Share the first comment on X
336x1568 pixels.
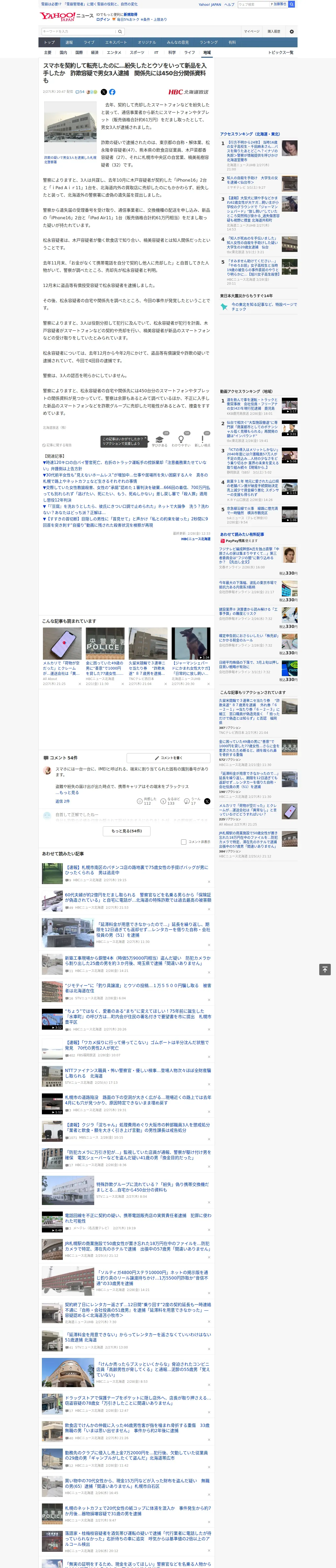point(207,802)
